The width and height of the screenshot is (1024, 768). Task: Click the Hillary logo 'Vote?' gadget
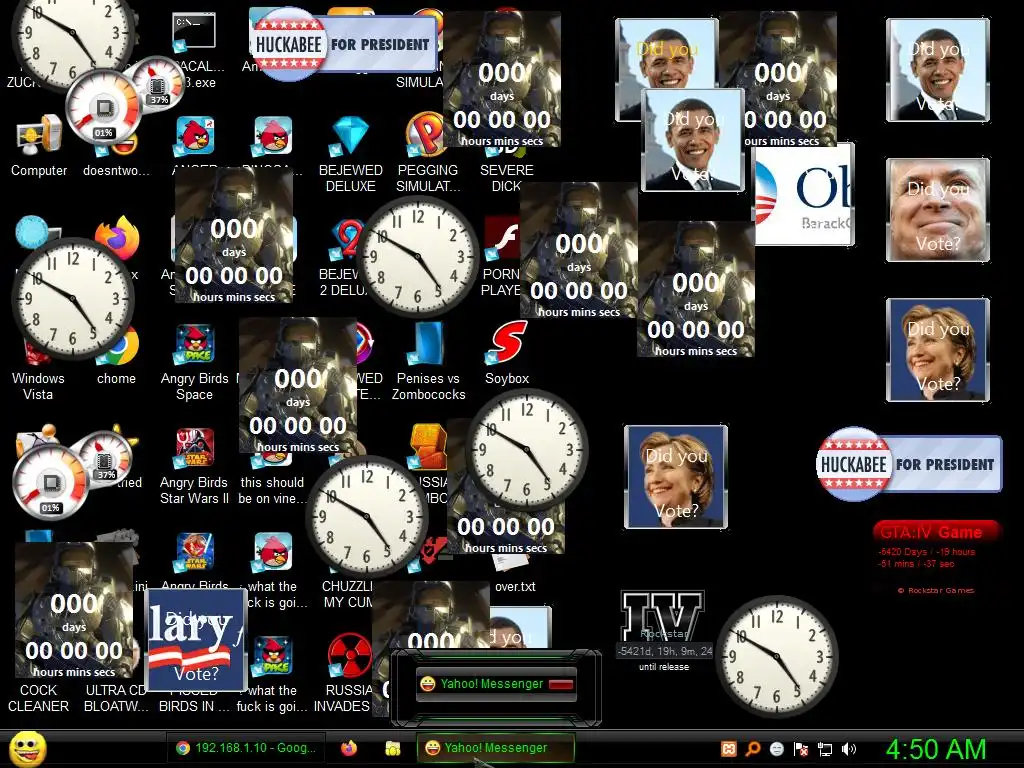(x=196, y=640)
